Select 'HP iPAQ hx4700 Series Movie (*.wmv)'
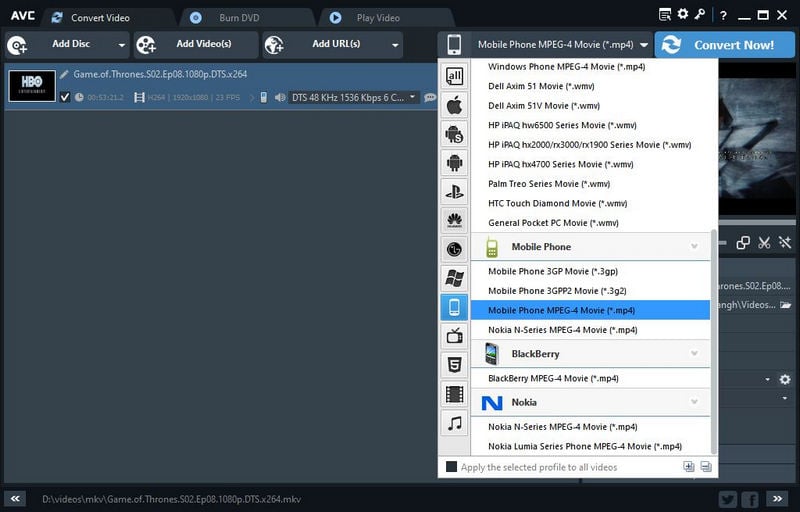 pyautogui.click(x=561, y=164)
